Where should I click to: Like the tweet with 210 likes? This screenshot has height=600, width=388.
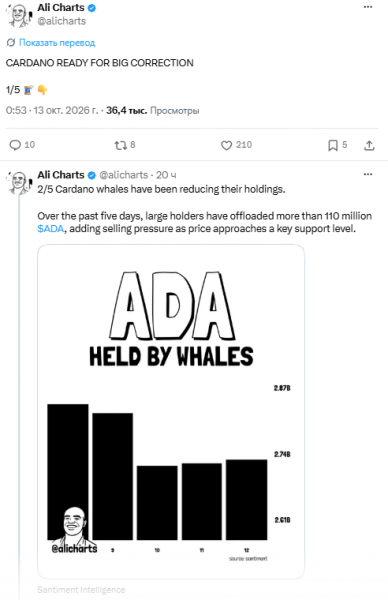(226, 145)
